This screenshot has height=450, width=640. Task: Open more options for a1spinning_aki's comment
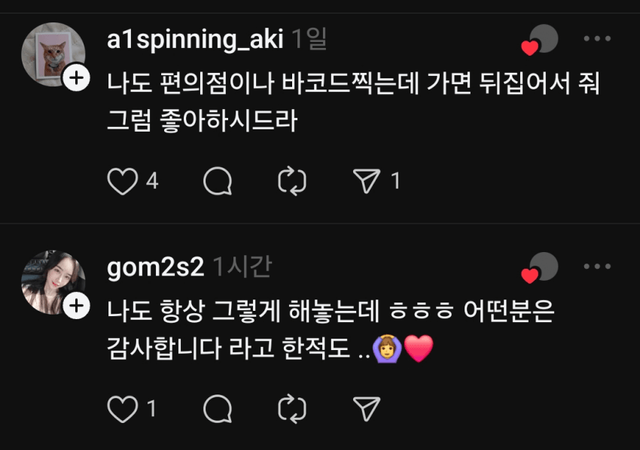596,39
